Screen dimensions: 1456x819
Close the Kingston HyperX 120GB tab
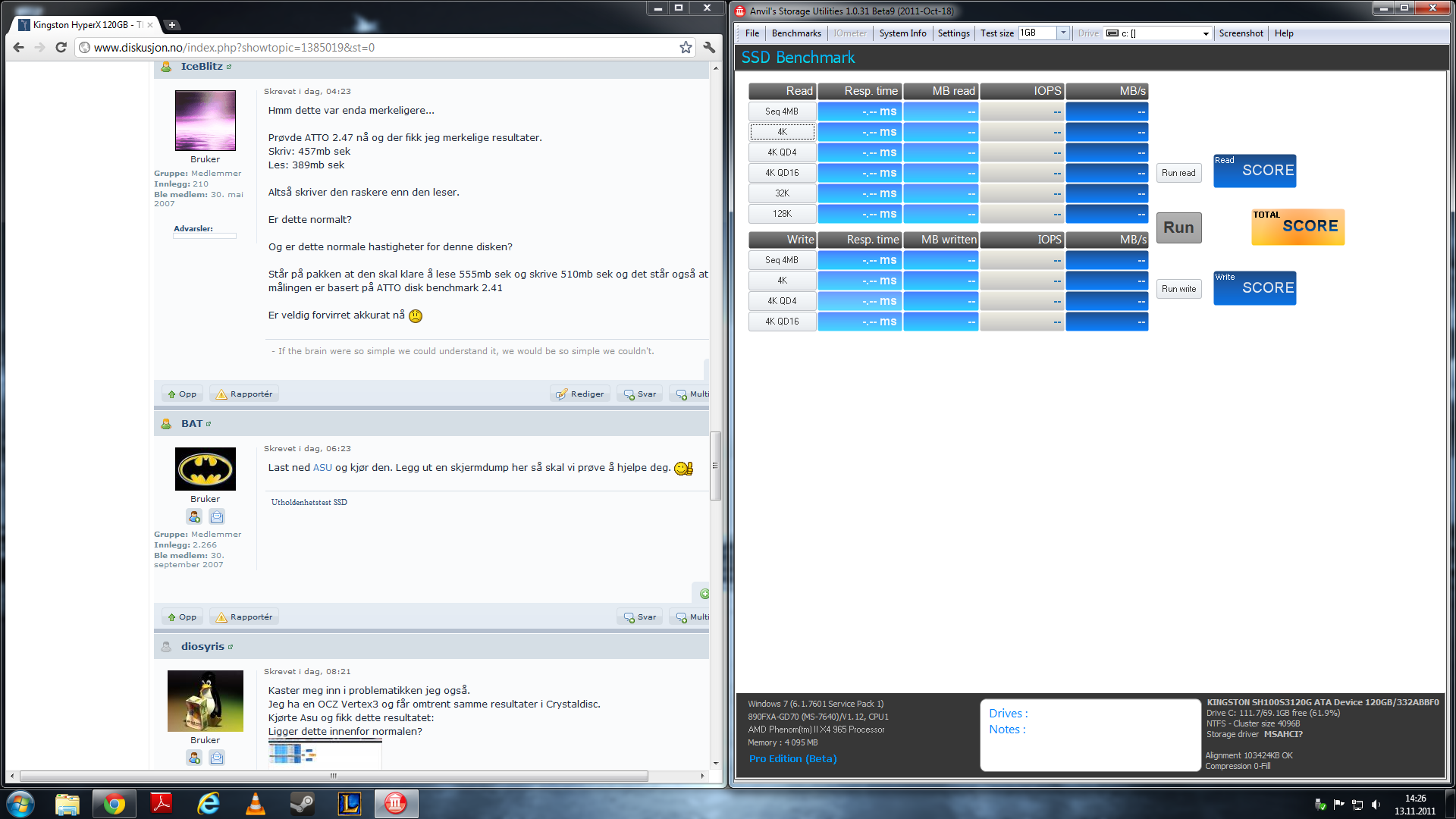coord(150,25)
